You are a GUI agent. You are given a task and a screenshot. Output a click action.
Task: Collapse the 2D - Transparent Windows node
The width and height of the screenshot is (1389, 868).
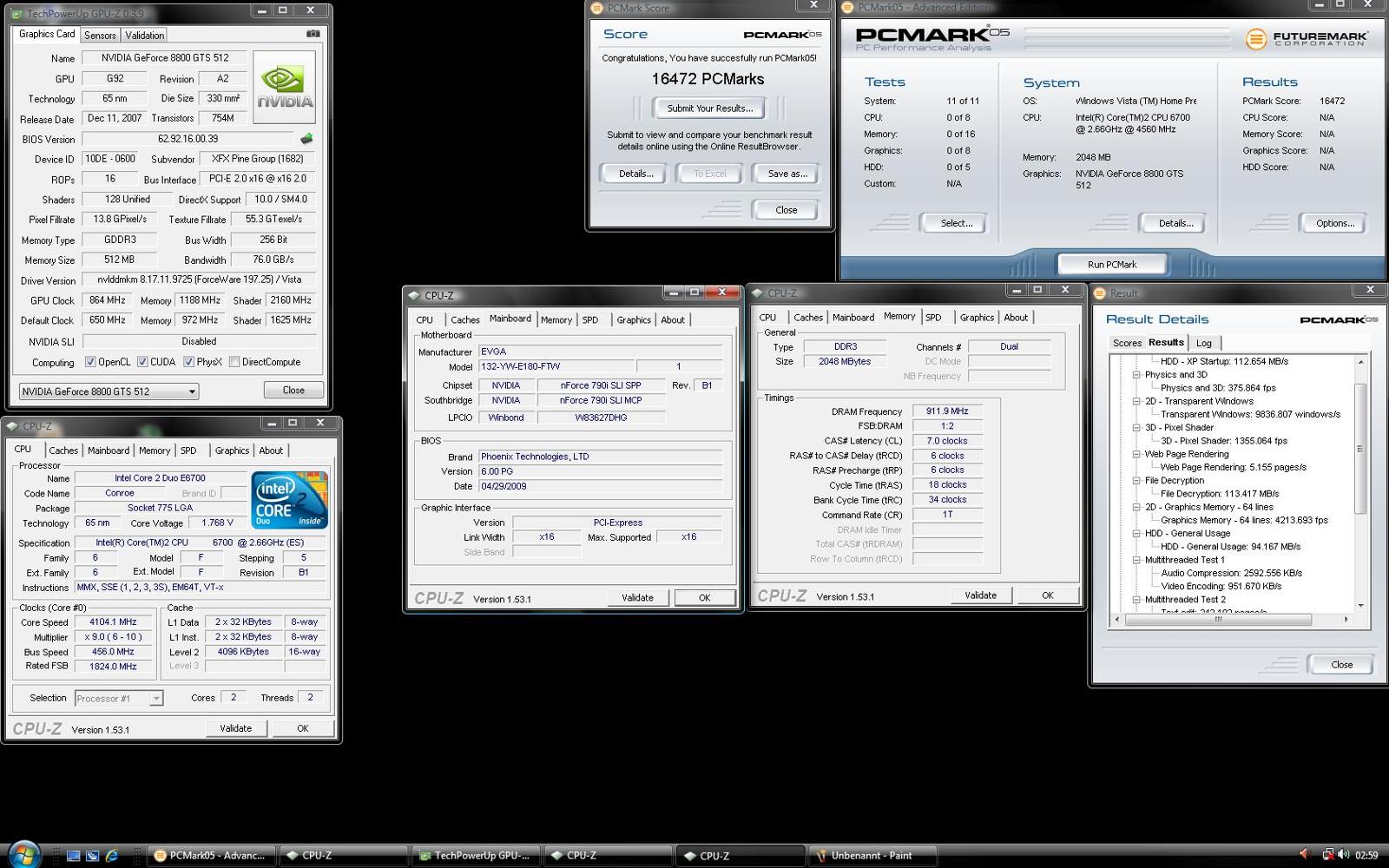pyautogui.click(x=1136, y=401)
